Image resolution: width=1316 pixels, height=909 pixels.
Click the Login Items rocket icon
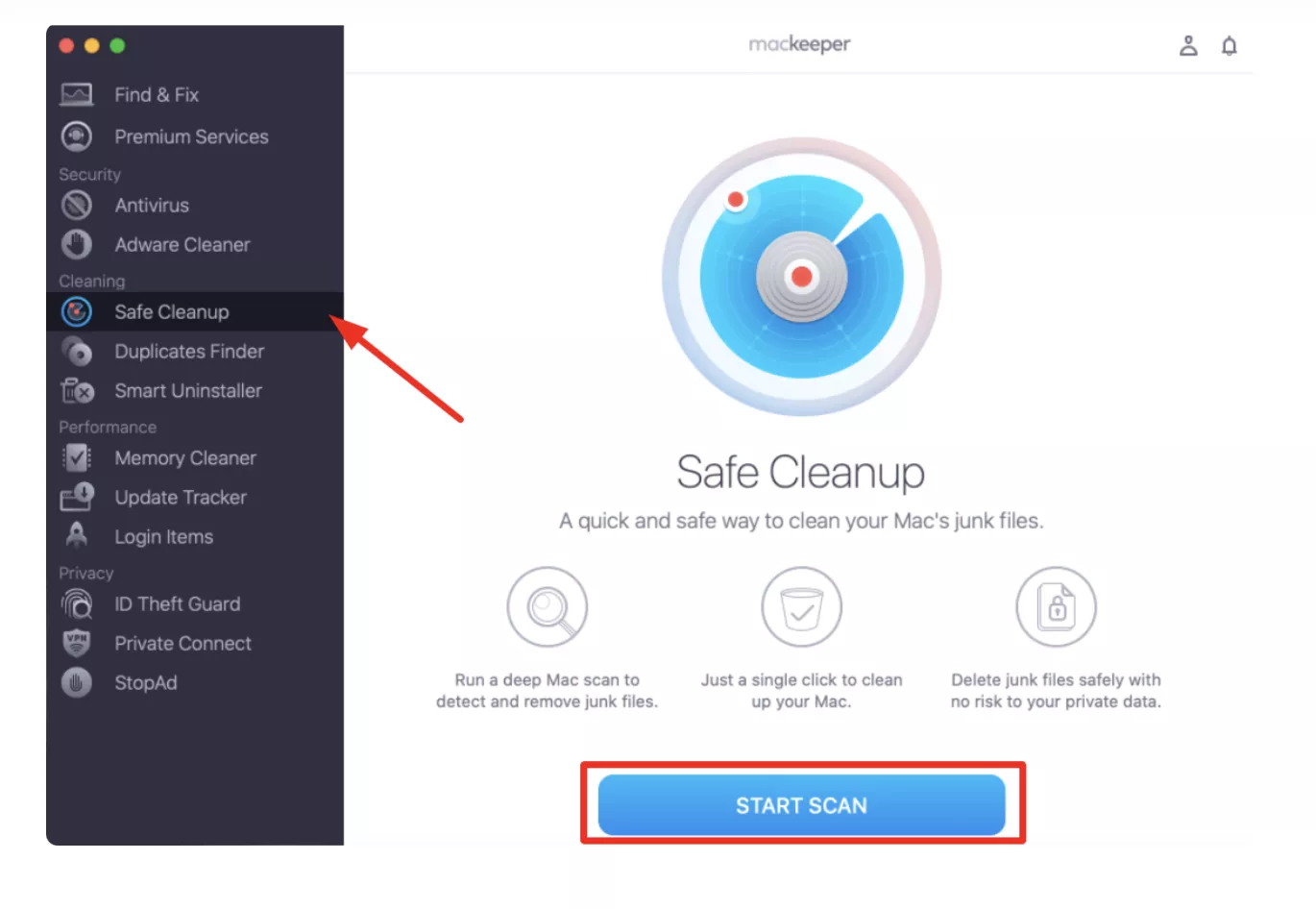point(77,536)
